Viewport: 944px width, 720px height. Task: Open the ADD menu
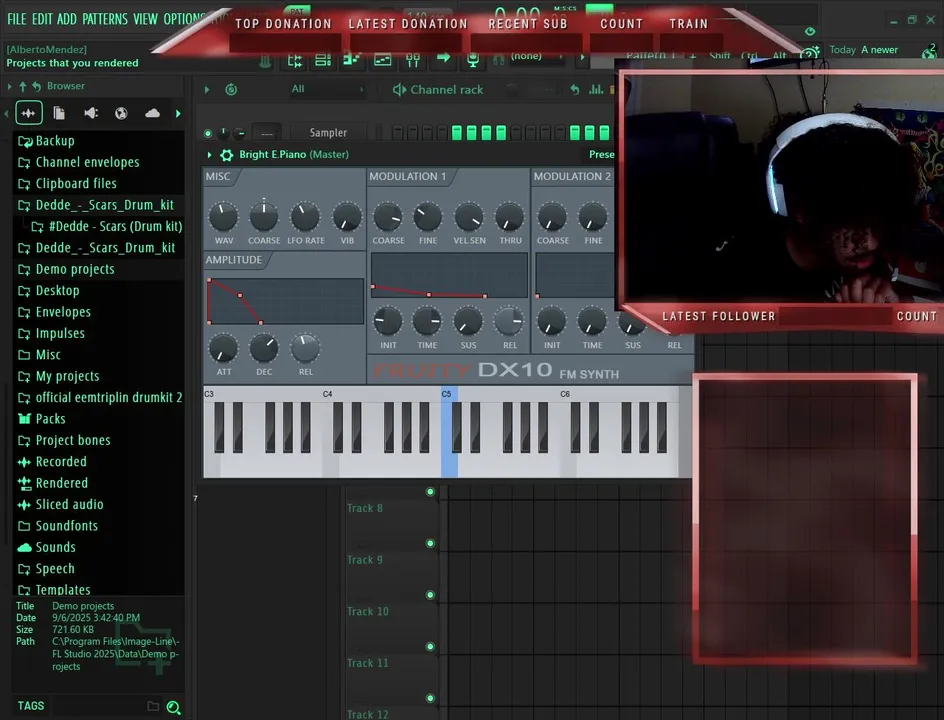click(x=67, y=19)
